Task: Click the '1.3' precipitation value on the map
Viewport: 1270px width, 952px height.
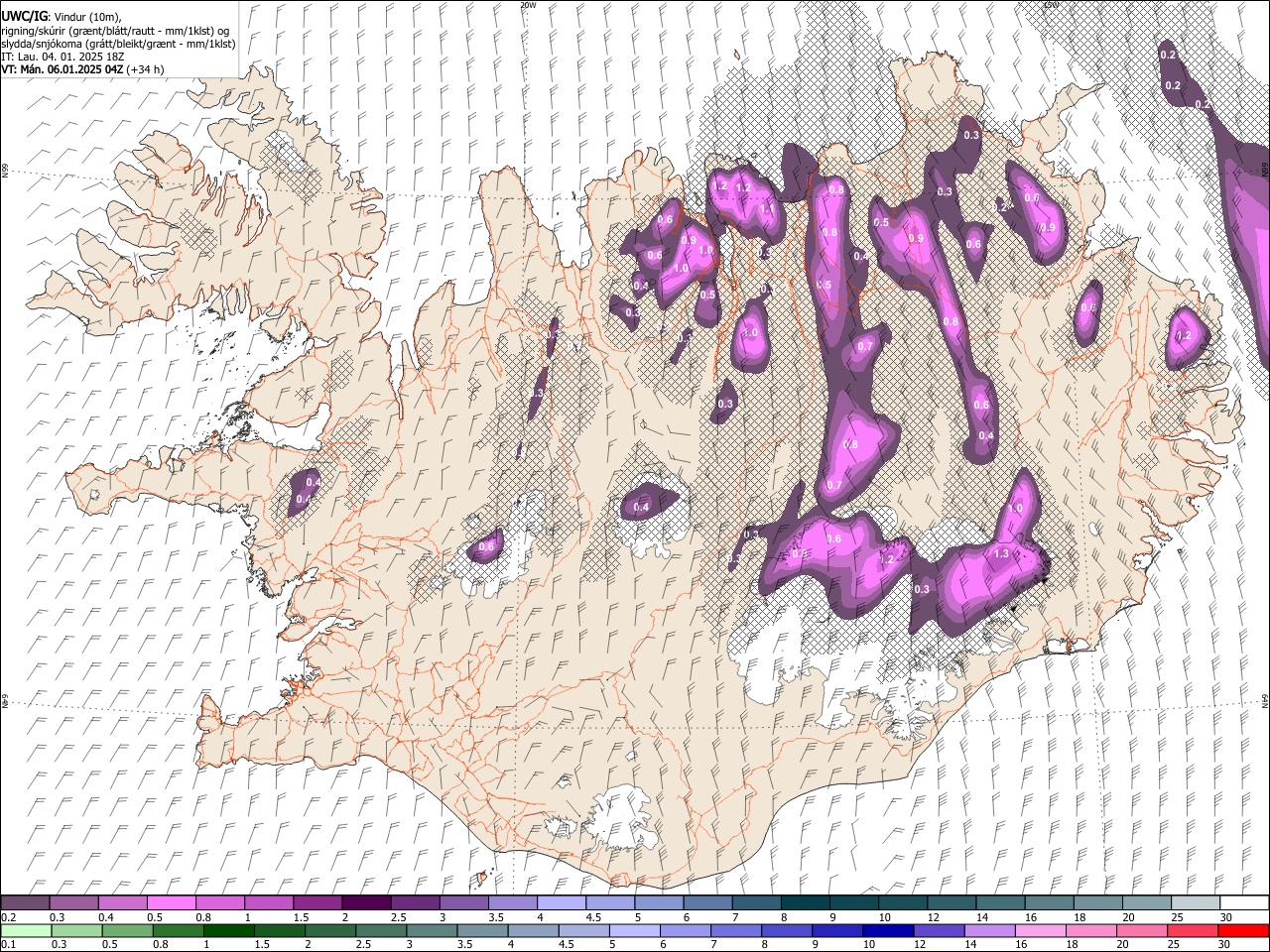Action: click(1001, 554)
